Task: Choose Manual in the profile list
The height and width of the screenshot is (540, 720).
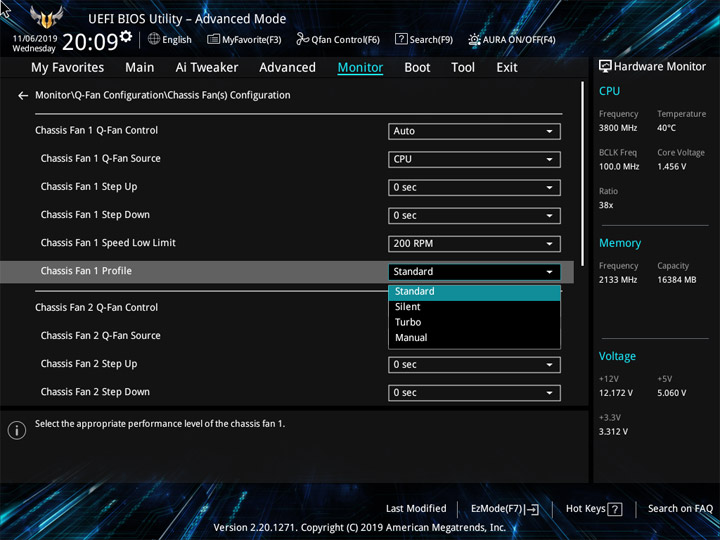Action: 474,338
